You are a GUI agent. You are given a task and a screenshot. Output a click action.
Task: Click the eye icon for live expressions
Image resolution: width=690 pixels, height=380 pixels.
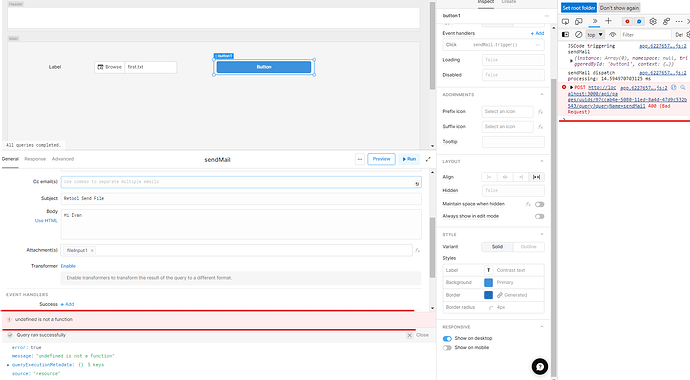point(613,34)
